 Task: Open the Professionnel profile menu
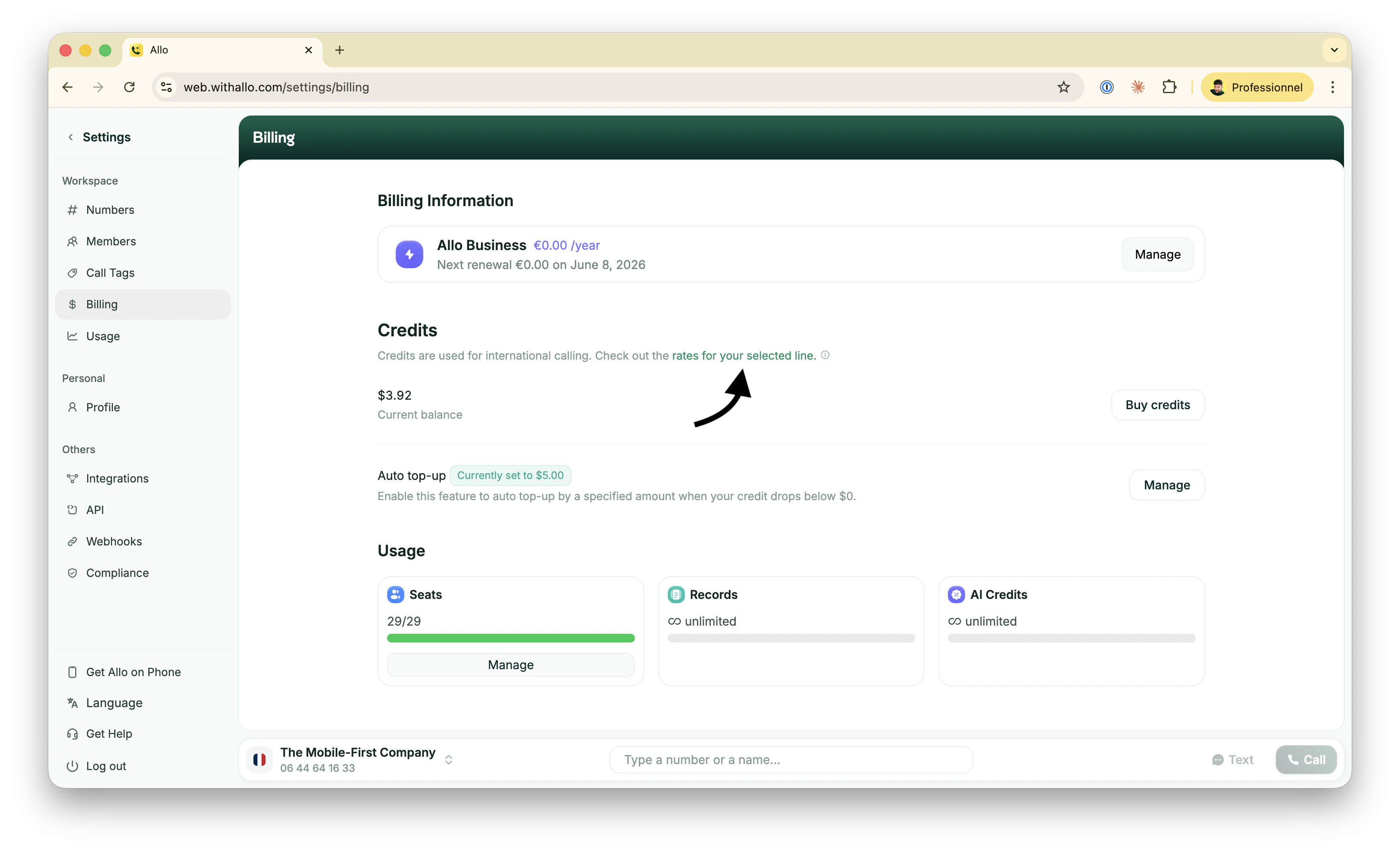click(1257, 87)
